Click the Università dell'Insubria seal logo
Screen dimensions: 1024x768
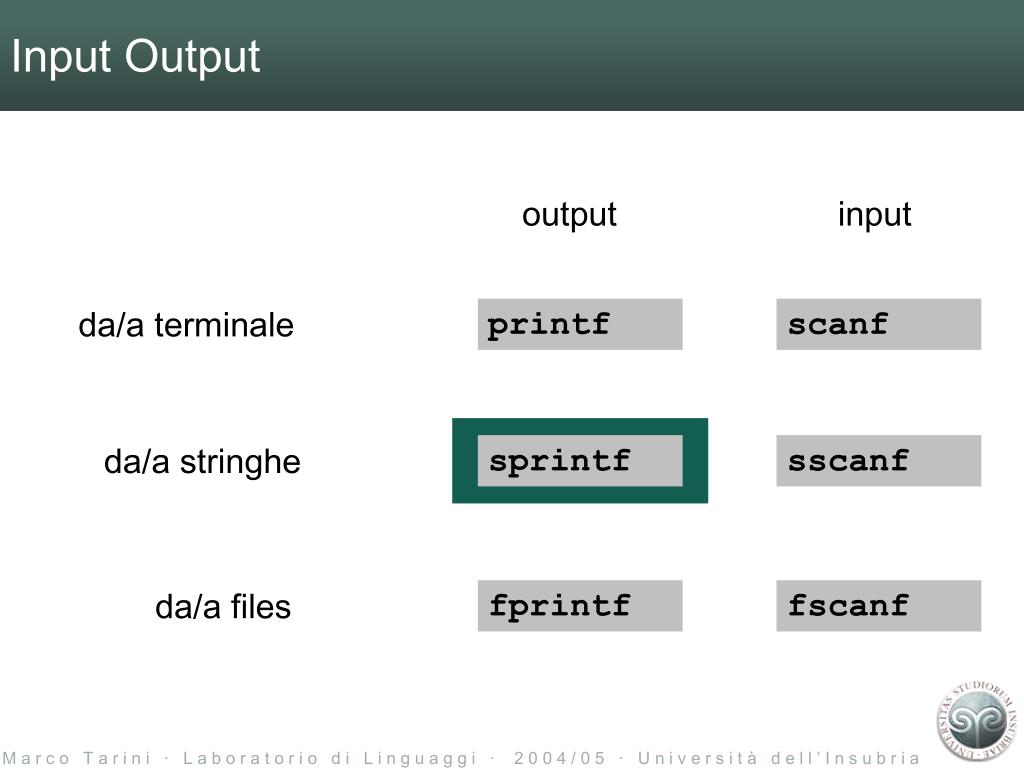(977, 722)
